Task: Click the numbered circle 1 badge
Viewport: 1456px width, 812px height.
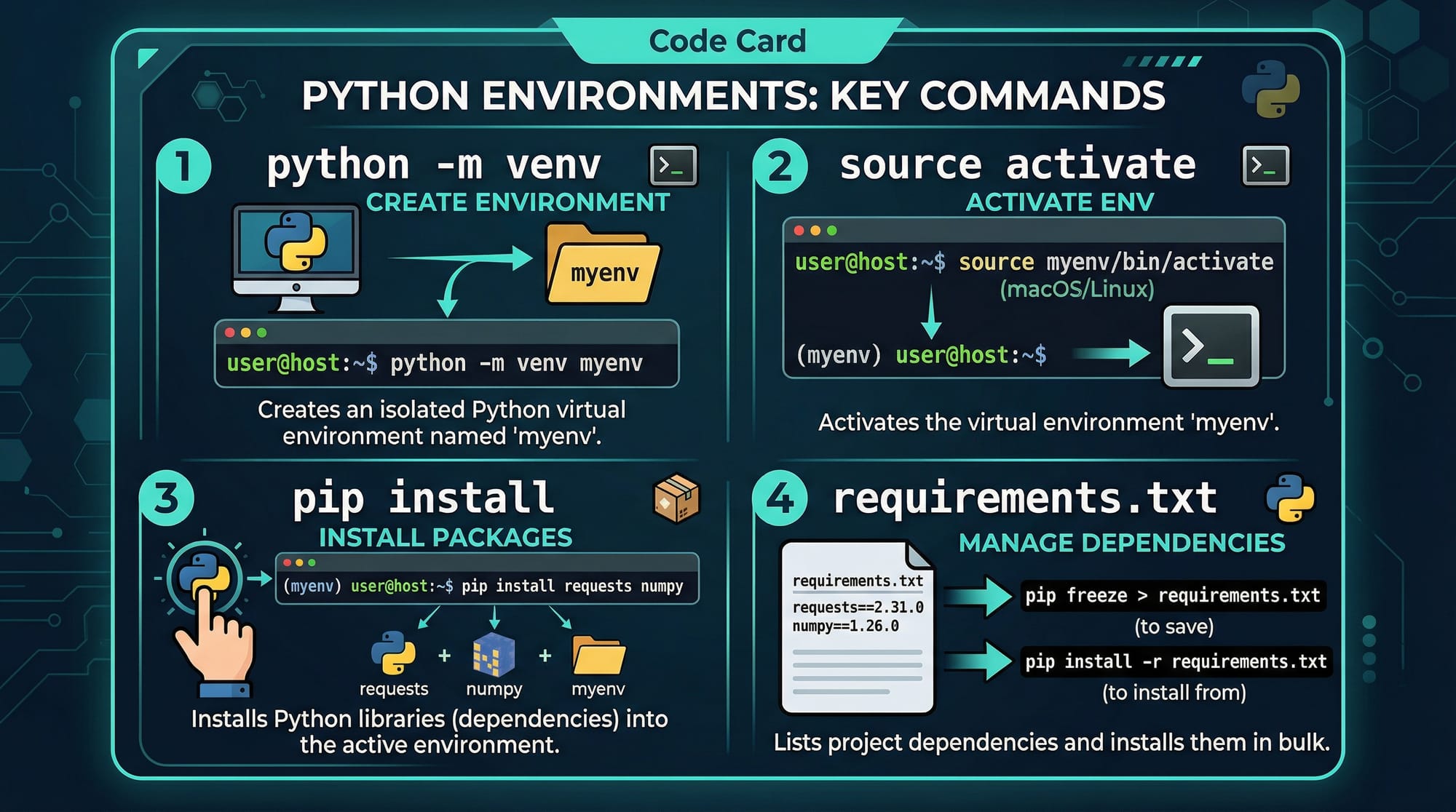Action: click(x=183, y=166)
